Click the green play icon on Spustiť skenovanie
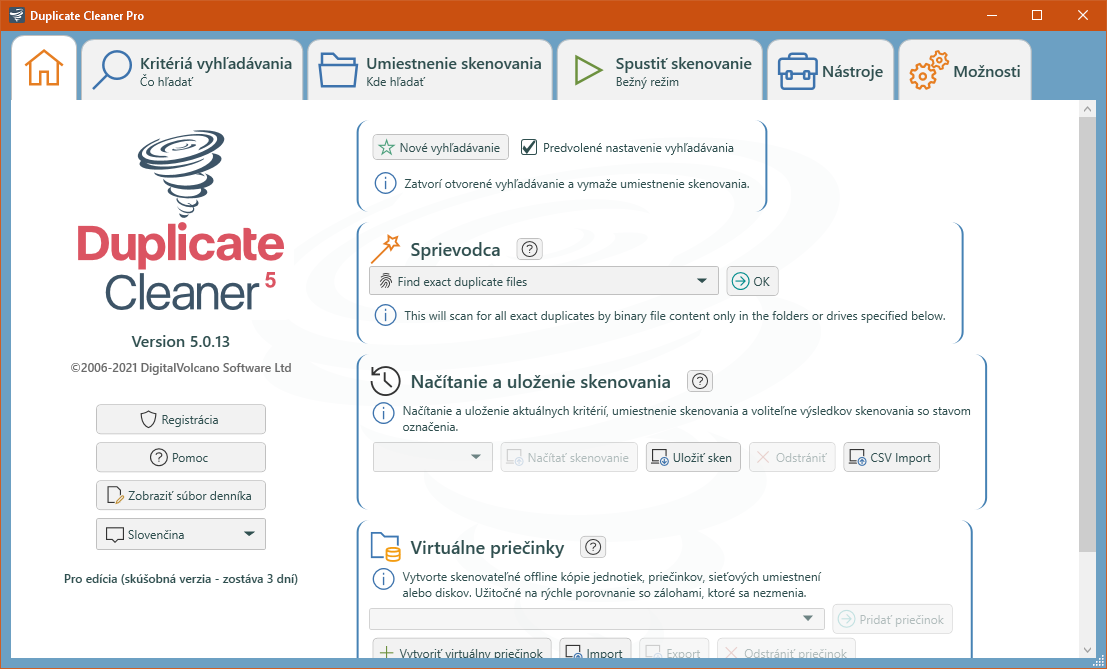This screenshot has height=669, width=1107. tap(587, 71)
